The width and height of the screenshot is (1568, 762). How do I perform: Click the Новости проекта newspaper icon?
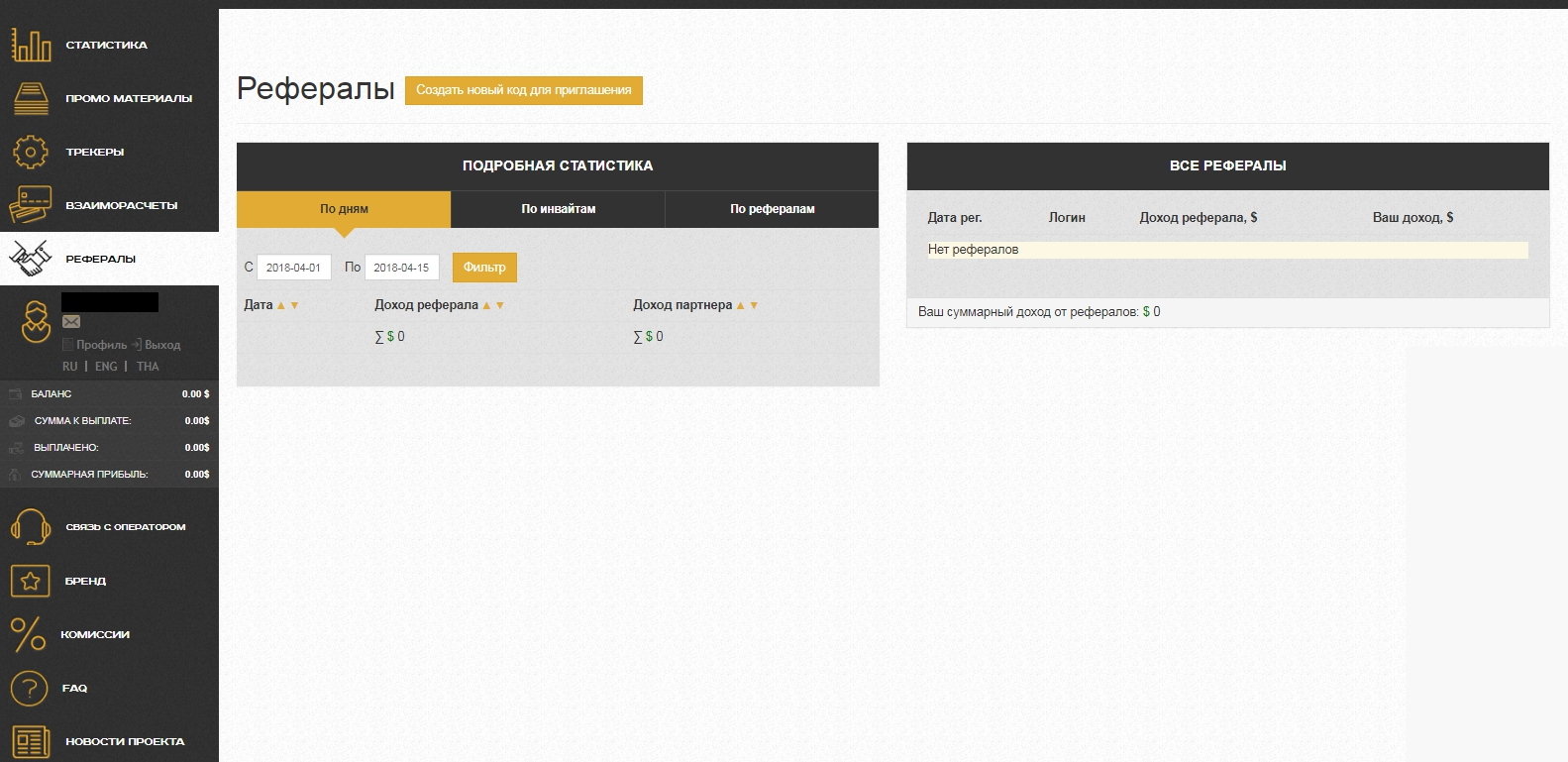[x=31, y=741]
